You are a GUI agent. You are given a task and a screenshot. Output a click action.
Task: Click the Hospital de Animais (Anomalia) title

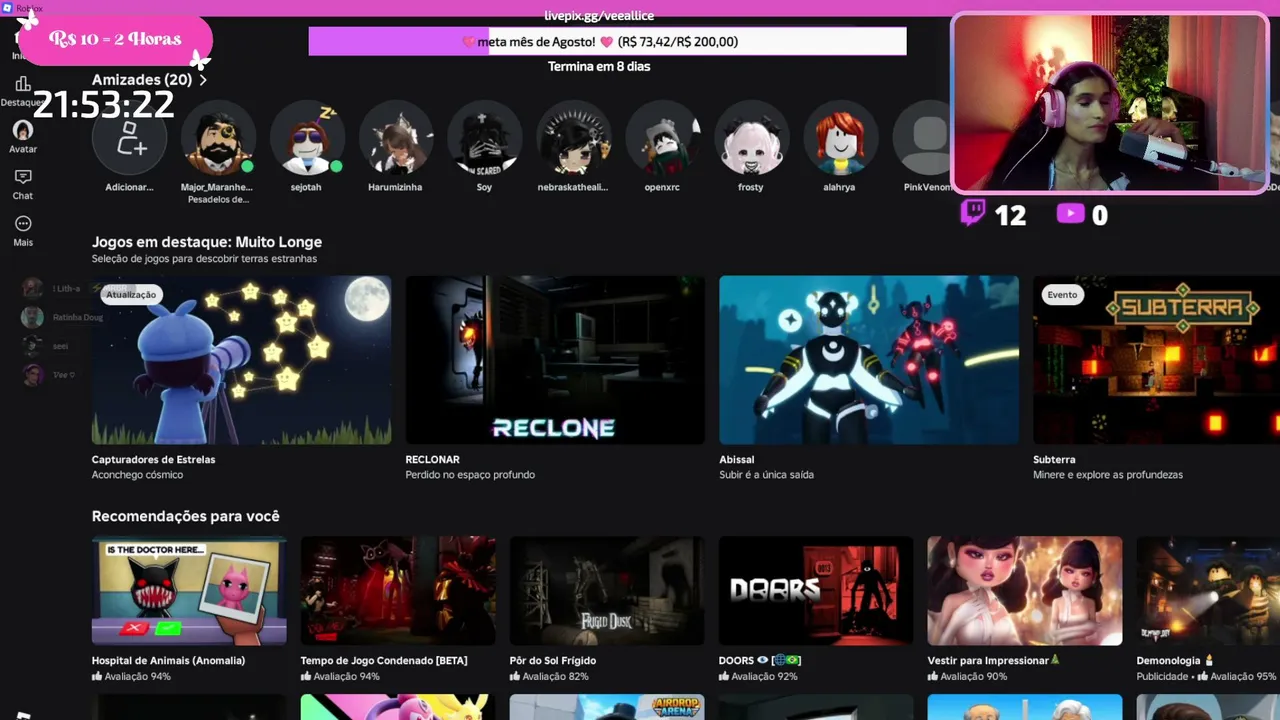[168, 661]
